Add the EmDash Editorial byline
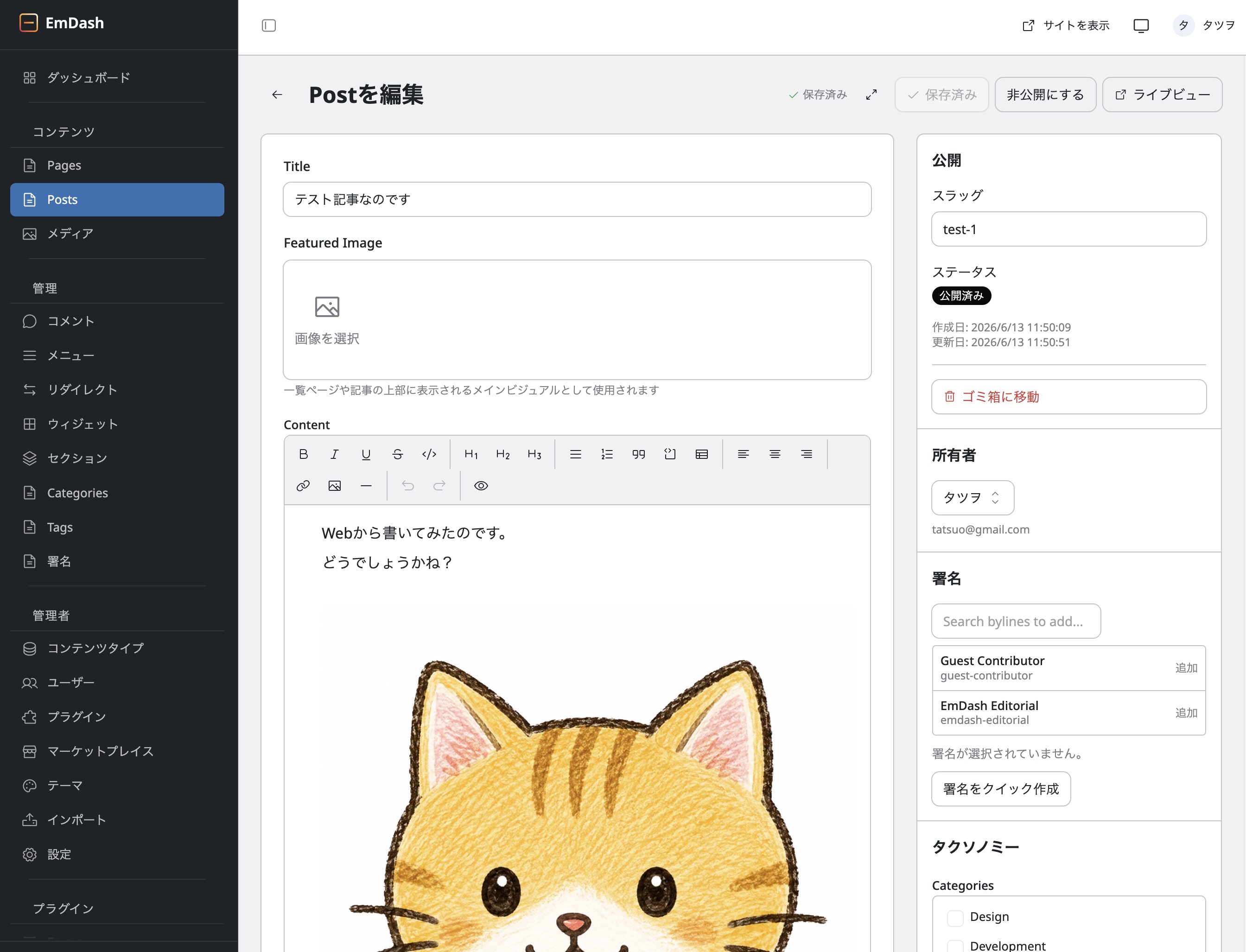Image resolution: width=1246 pixels, height=952 pixels. pyautogui.click(x=1186, y=713)
